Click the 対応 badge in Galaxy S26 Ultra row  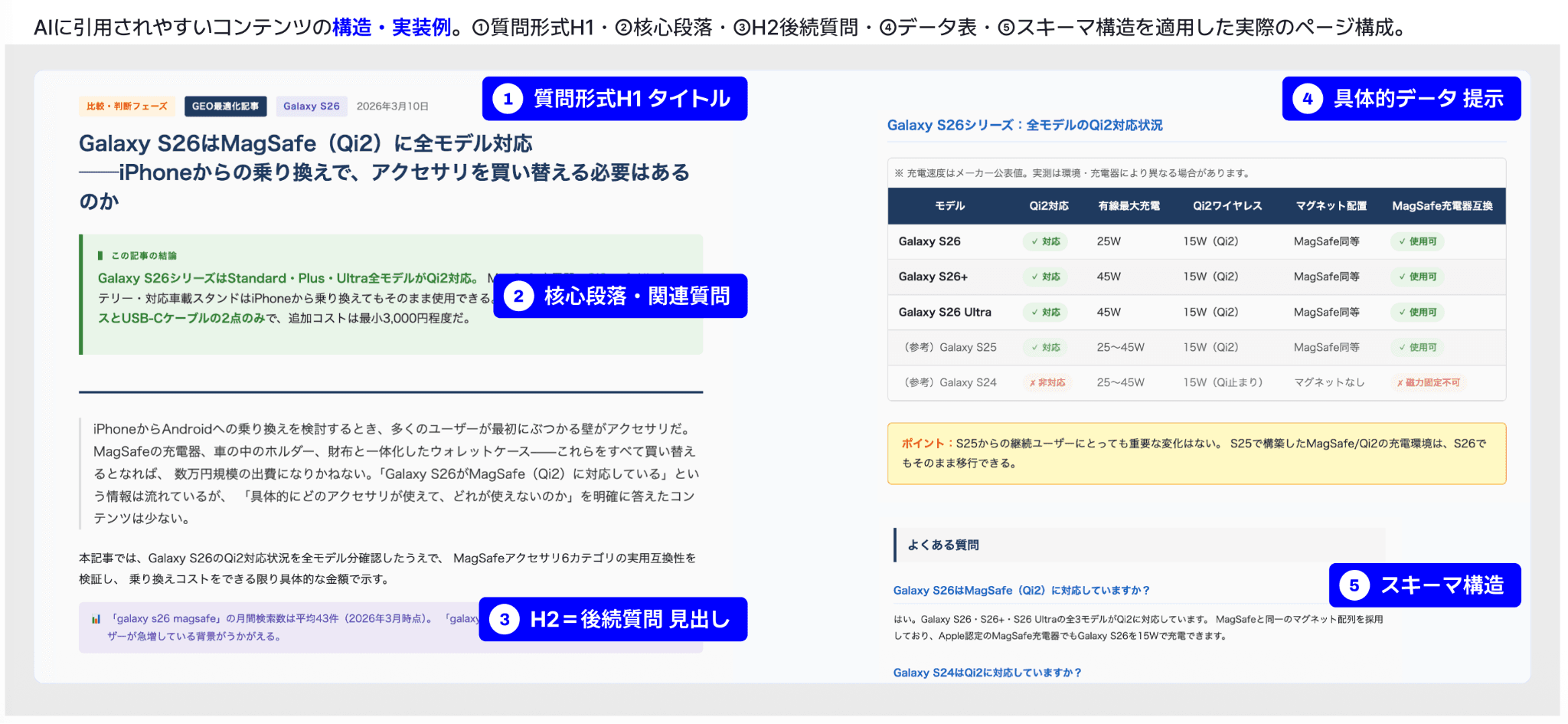tap(1046, 312)
